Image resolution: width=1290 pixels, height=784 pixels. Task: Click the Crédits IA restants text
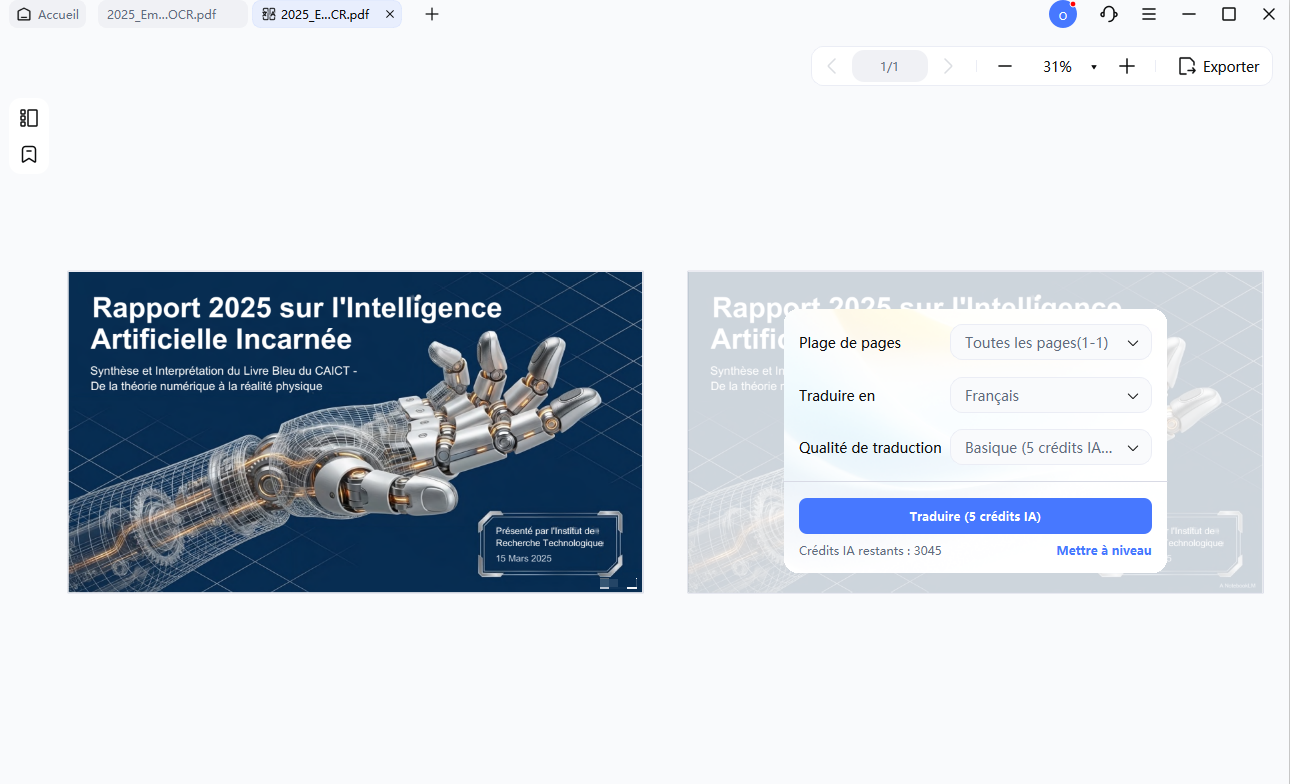pos(870,551)
